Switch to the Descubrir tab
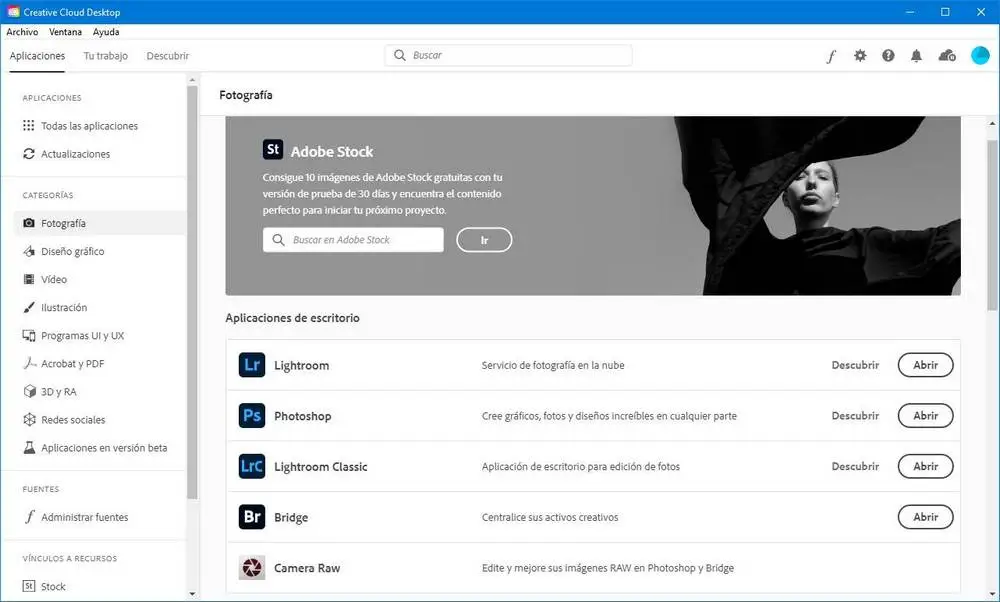This screenshot has width=1000, height=602. point(168,56)
